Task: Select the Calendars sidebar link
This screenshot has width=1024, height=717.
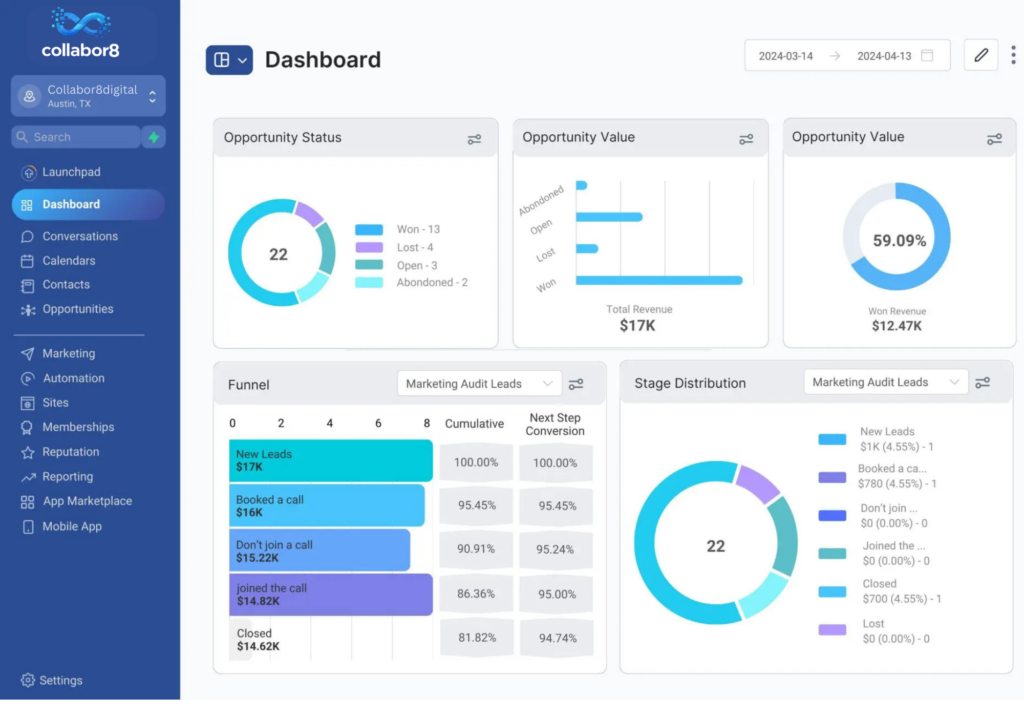Action: click(x=69, y=261)
